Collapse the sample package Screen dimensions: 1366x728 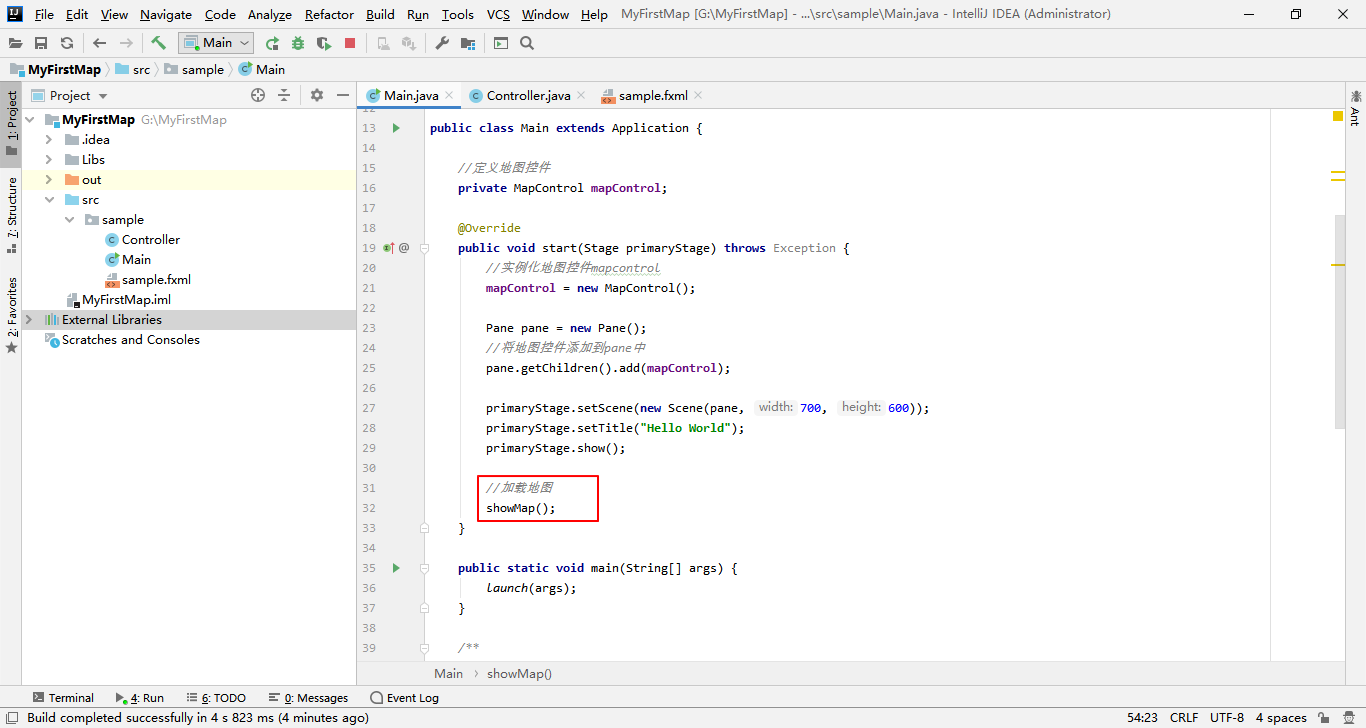pos(69,220)
